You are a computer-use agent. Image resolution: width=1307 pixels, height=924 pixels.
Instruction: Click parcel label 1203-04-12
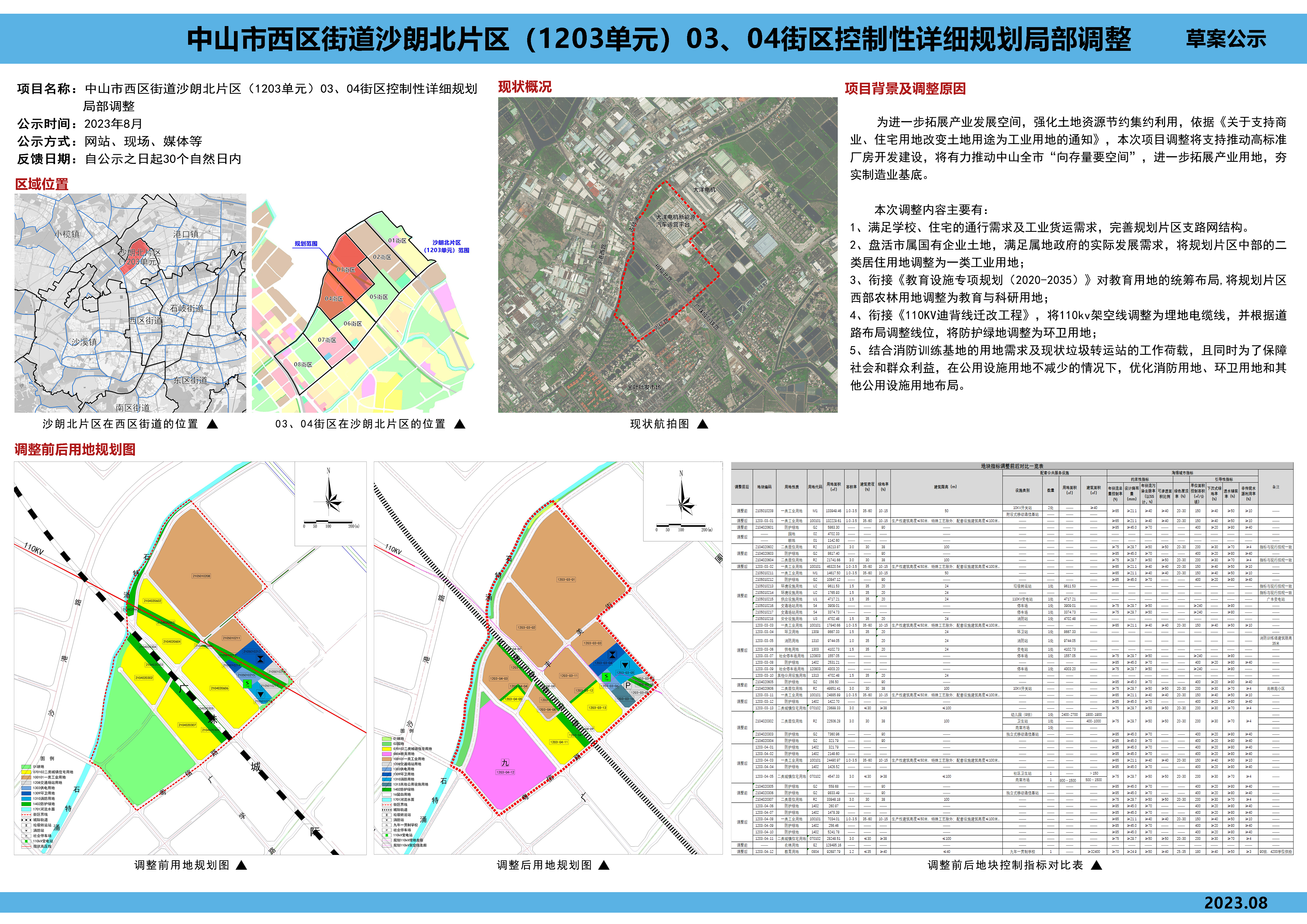click(506, 772)
